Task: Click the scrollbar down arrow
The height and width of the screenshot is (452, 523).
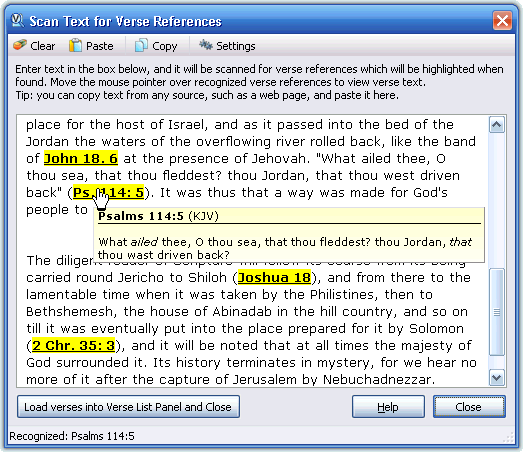Action: point(497,378)
